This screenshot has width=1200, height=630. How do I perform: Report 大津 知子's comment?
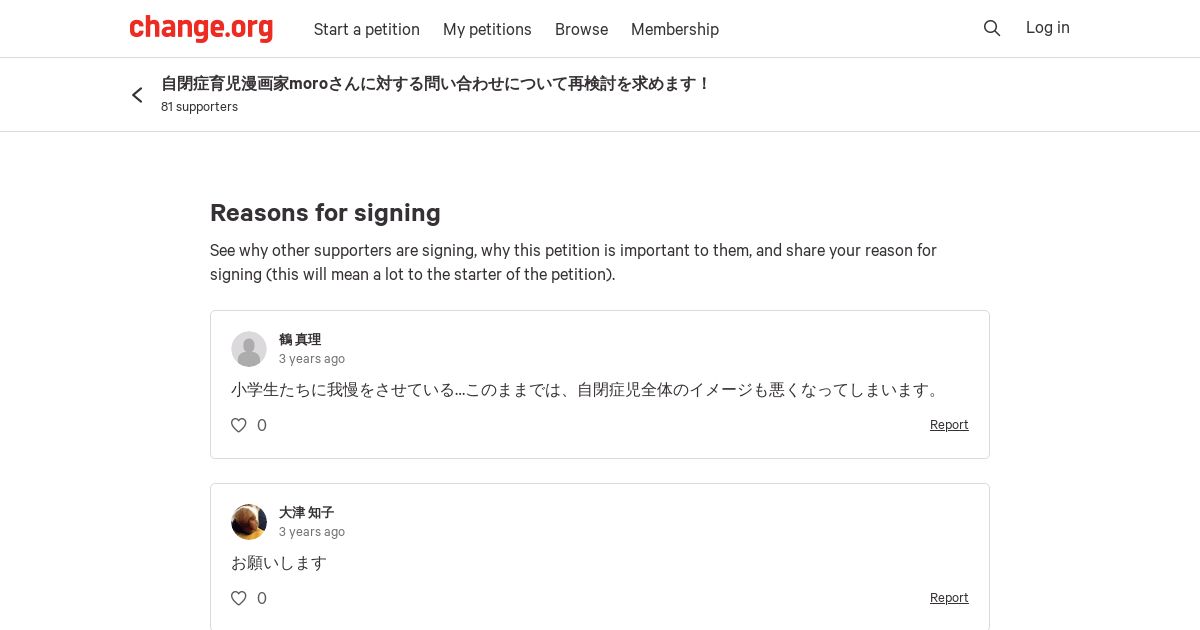pos(949,598)
